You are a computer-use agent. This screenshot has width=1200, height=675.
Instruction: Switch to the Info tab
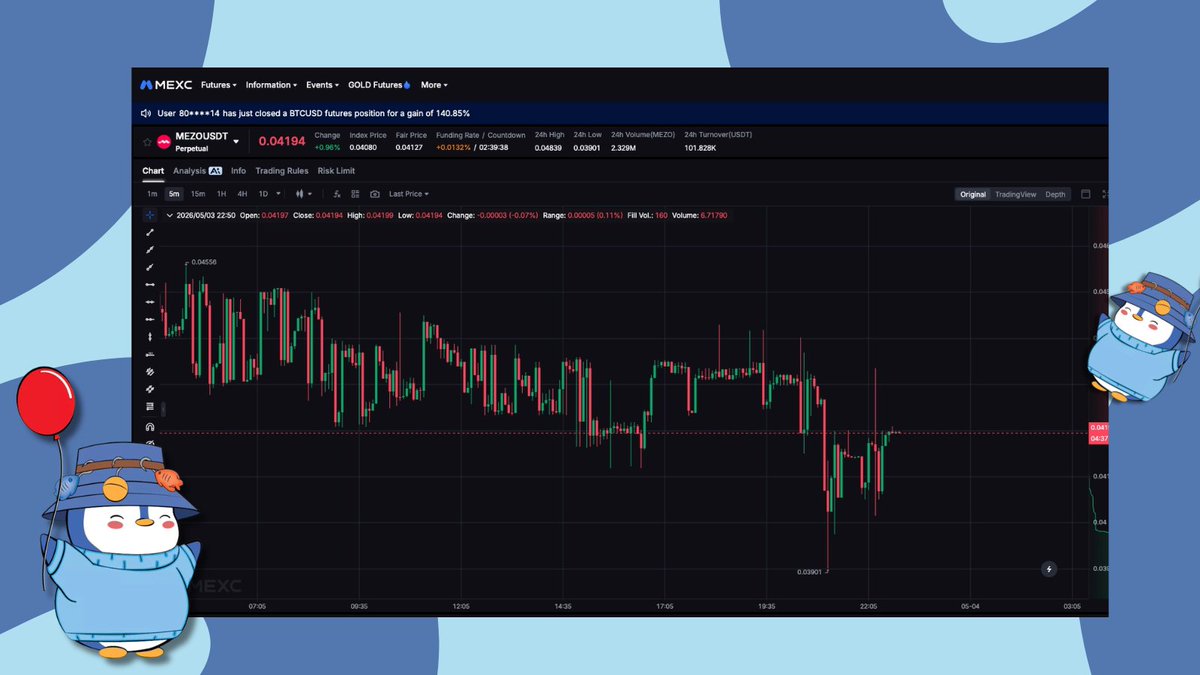tap(238, 171)
